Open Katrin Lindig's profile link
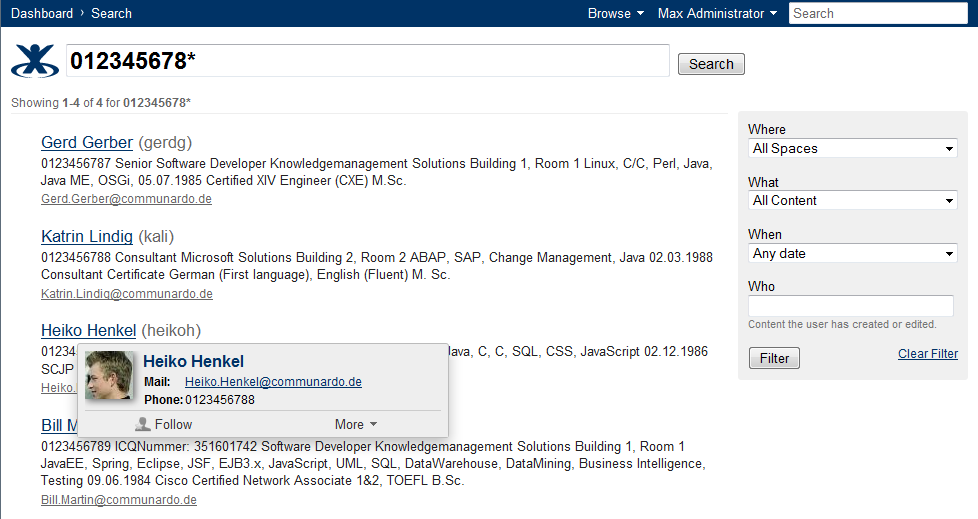The image size is (978, 519). [87, 237]
